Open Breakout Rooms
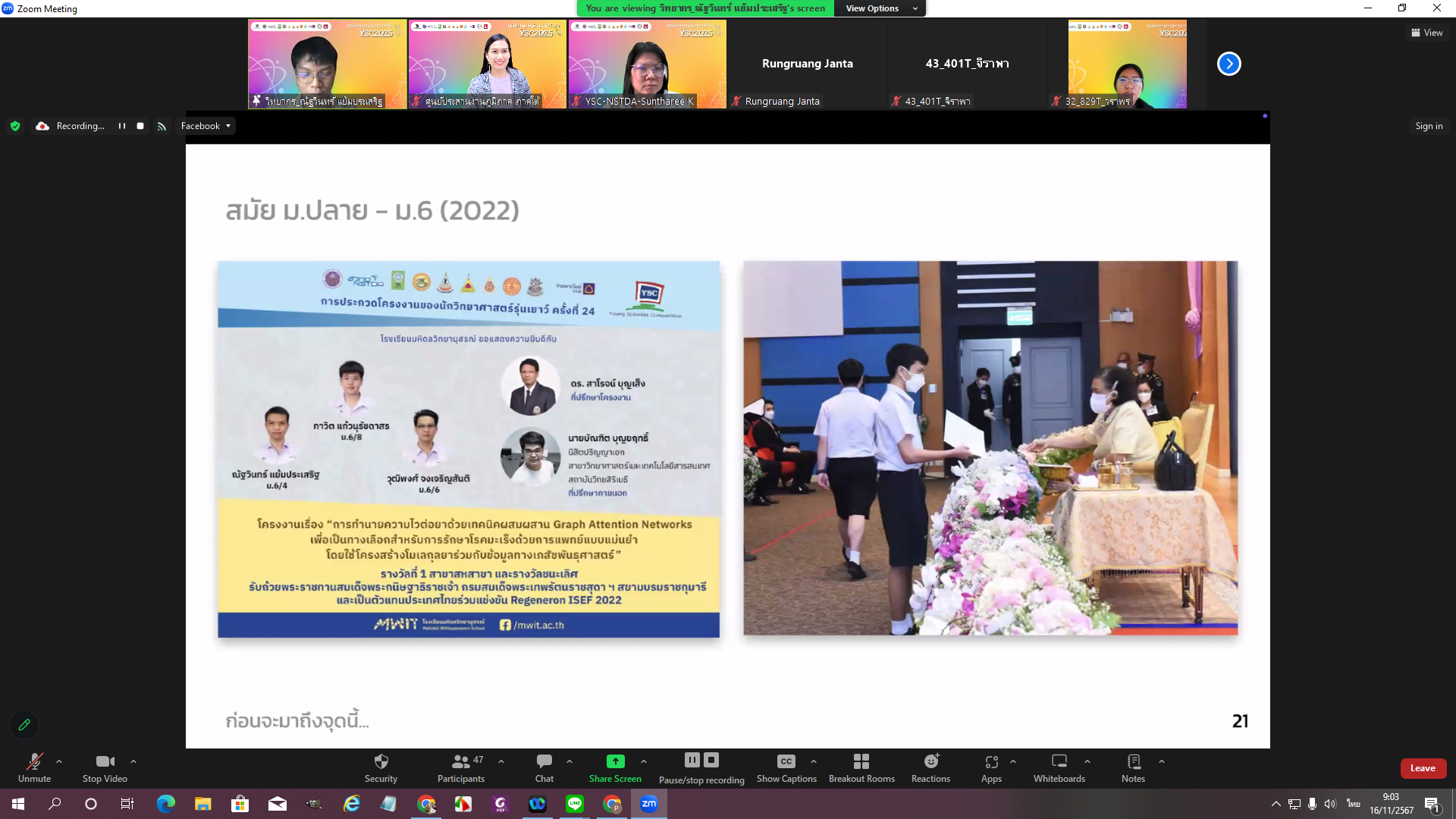The width and height of the screenshot is (1456, 819). (861, 761)
